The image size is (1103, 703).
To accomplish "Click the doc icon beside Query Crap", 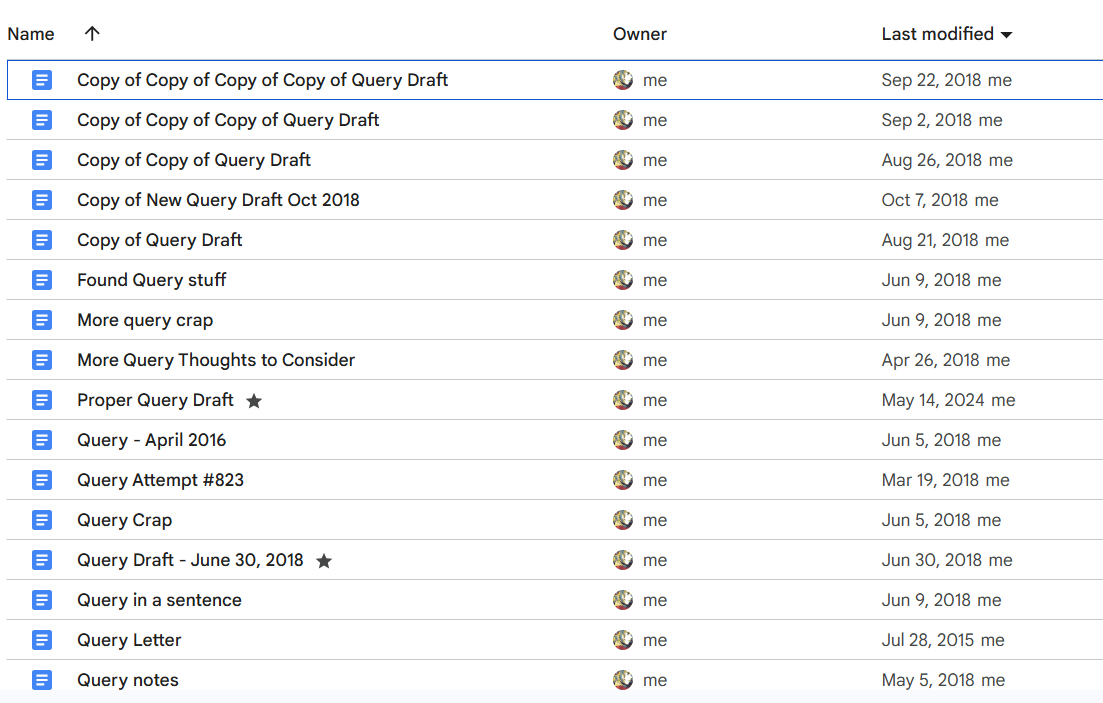I will click(x=42, y=520).
